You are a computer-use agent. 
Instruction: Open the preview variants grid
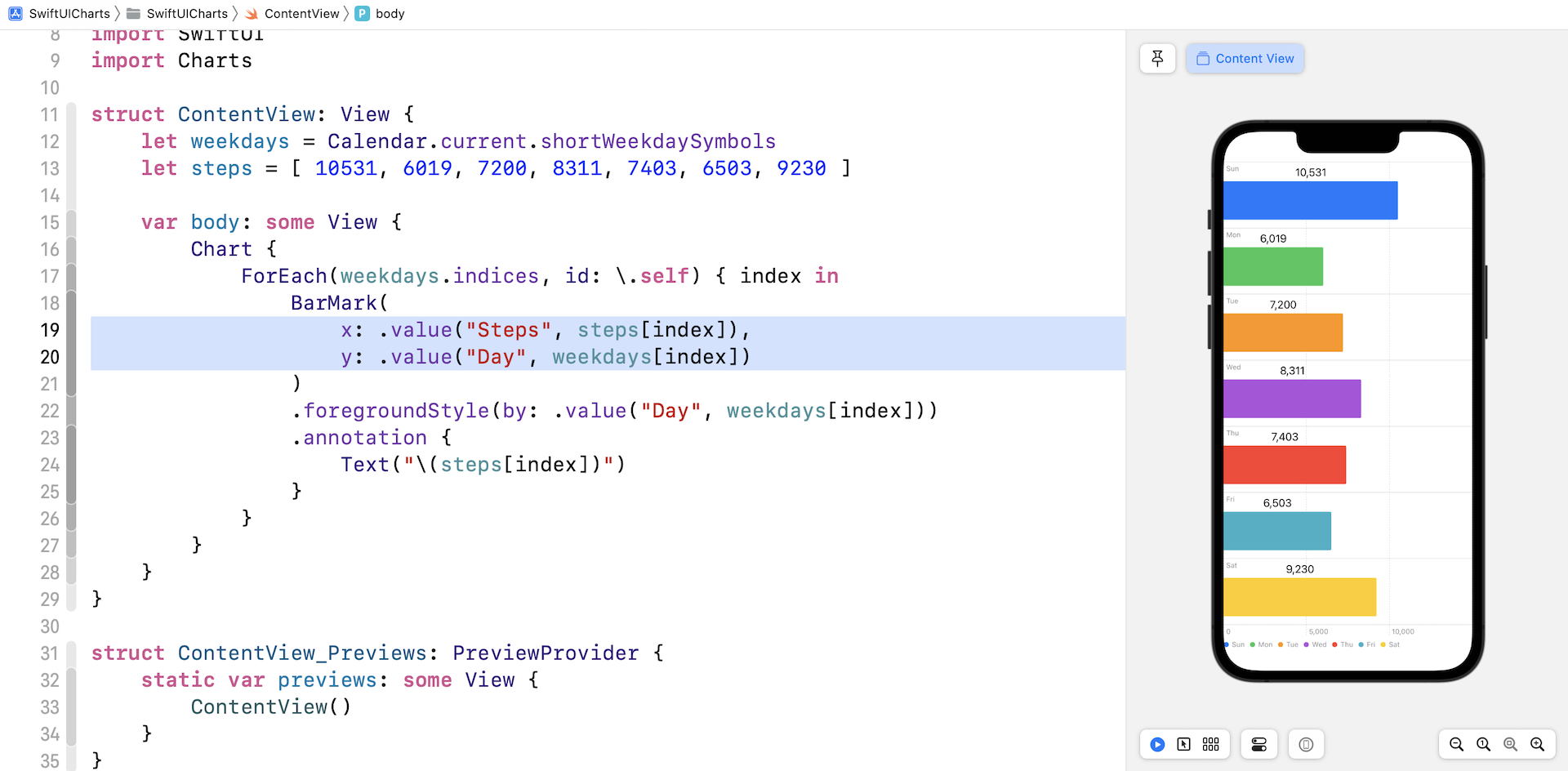point(1210,744)
